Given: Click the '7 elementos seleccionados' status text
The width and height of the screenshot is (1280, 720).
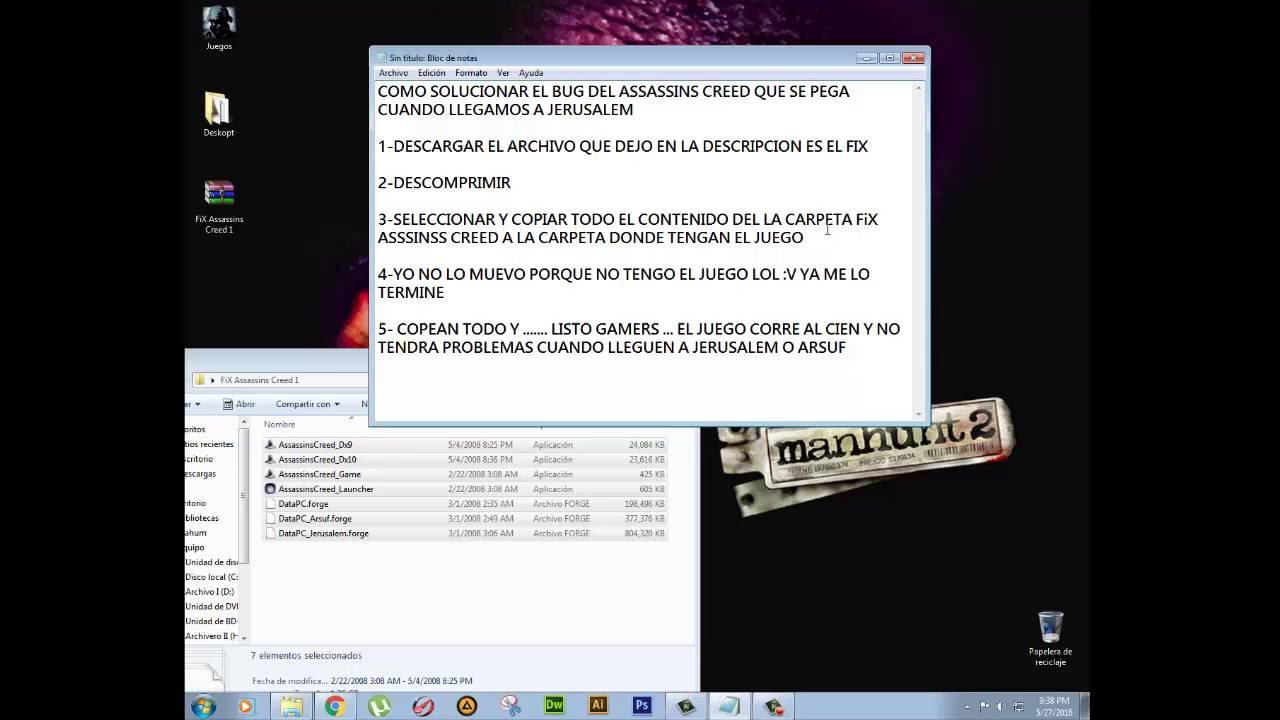Looking at the screenshot, I should (306, 655).
